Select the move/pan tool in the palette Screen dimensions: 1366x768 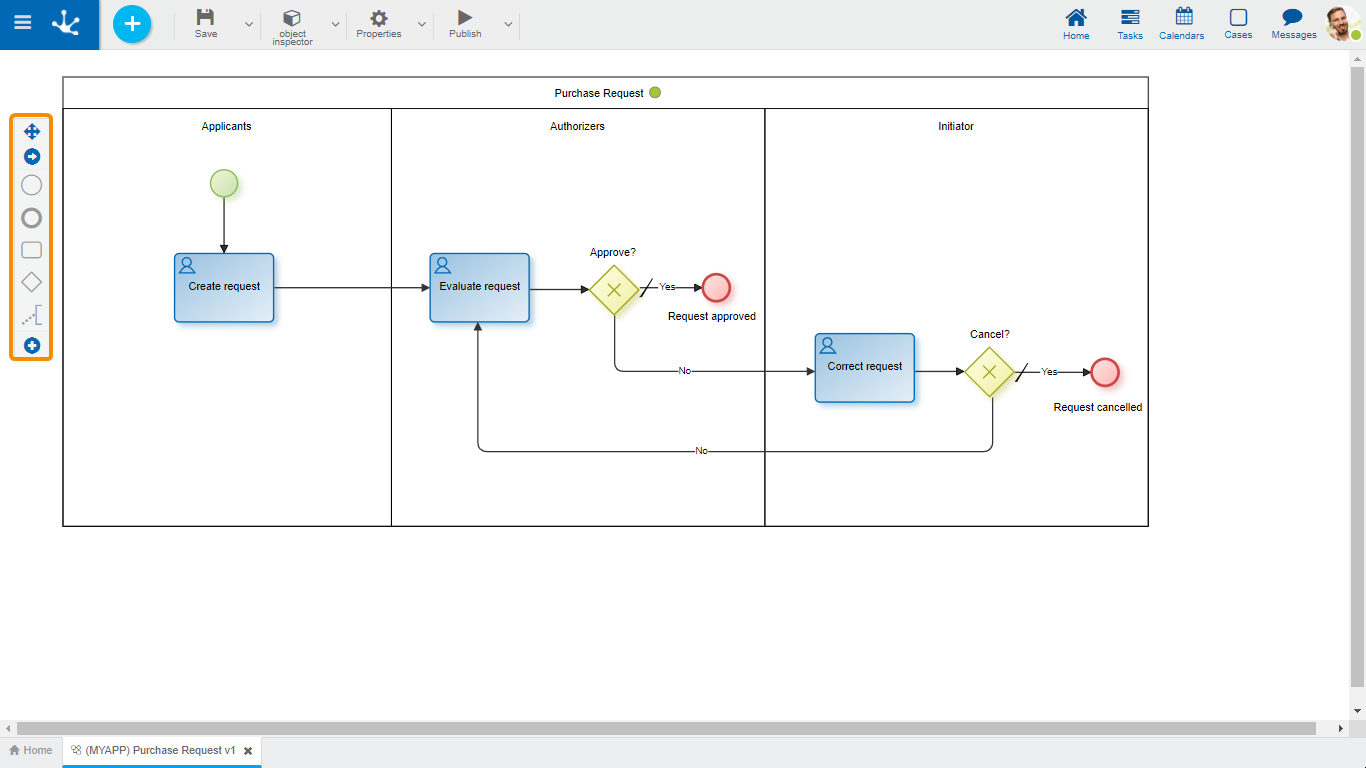[32, 131]
